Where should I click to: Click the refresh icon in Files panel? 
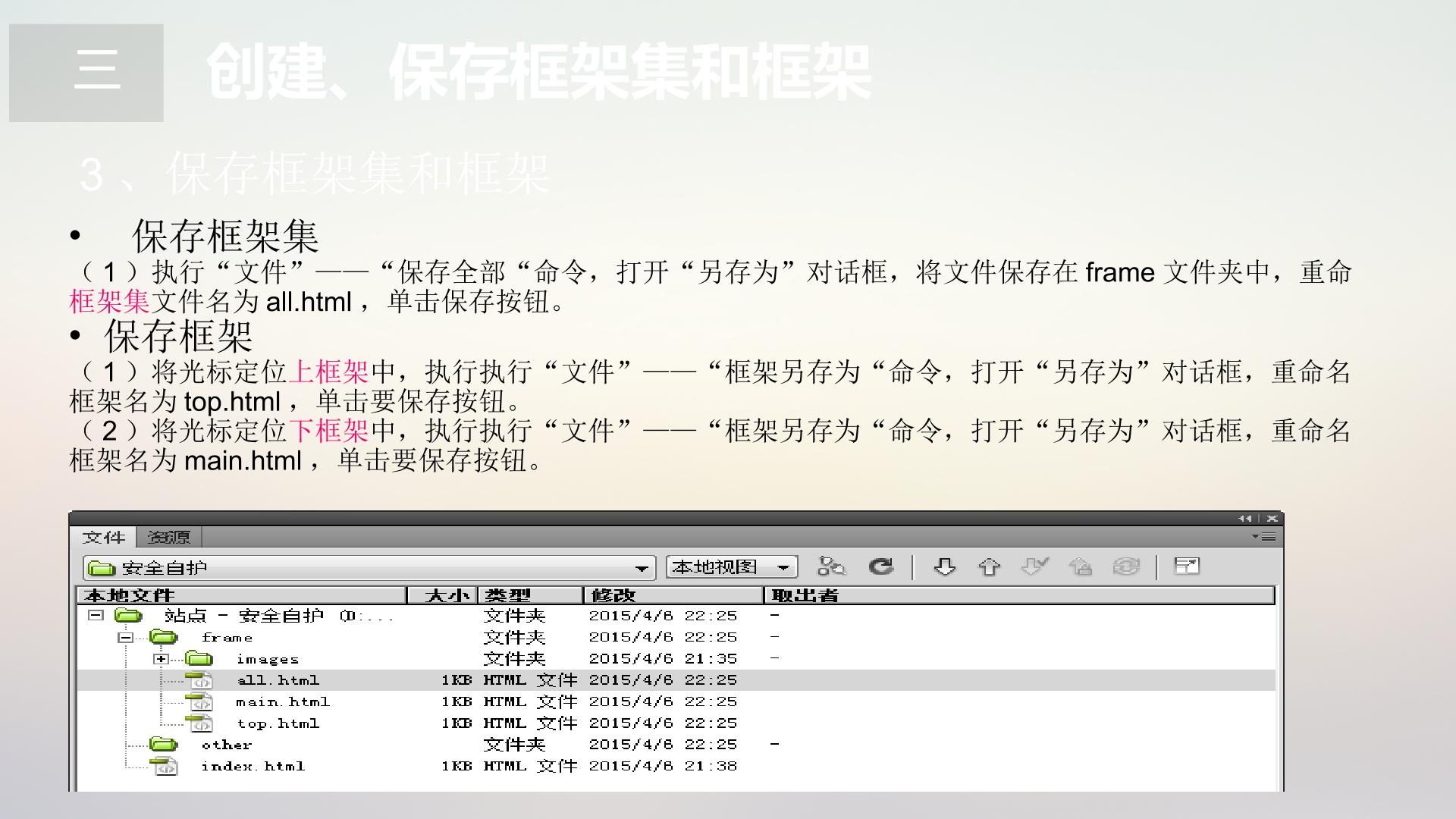(x=880, y=566)
